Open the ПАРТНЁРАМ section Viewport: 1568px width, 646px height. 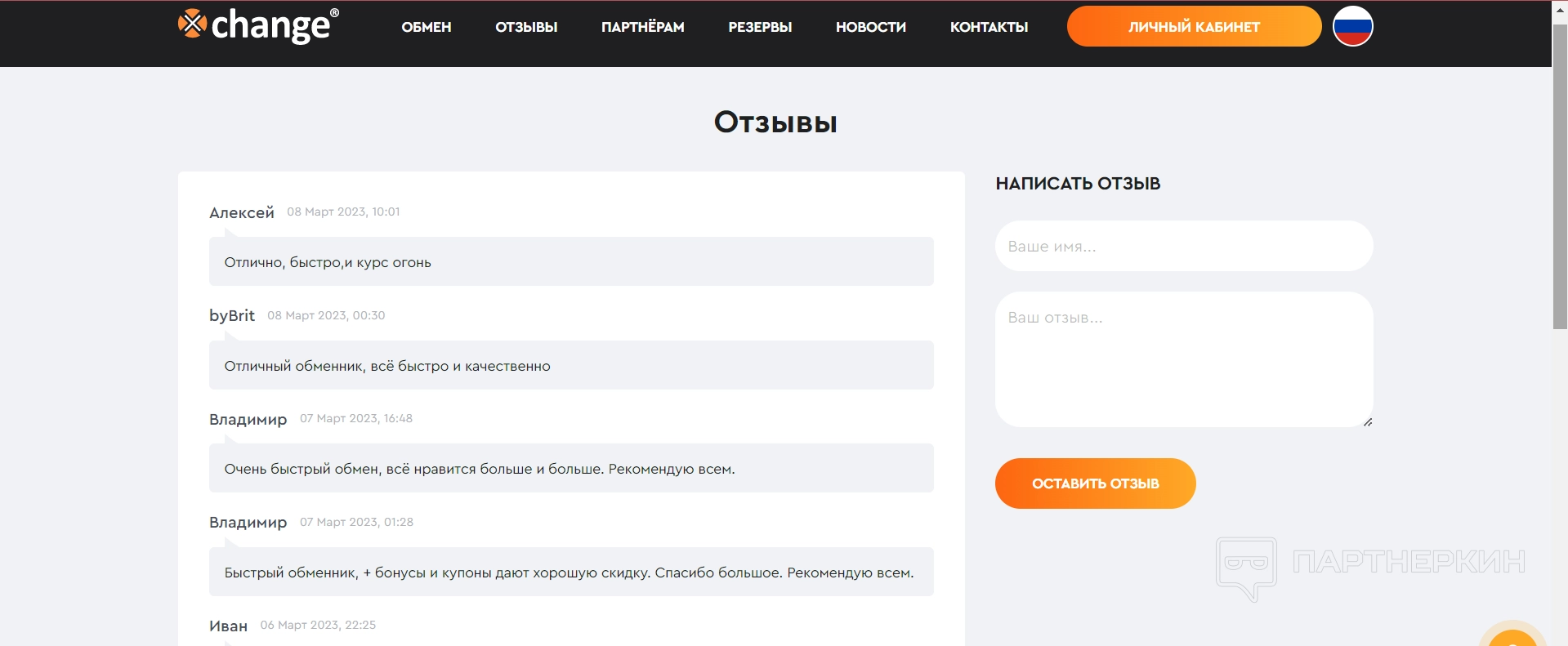(x=643, y=27)
